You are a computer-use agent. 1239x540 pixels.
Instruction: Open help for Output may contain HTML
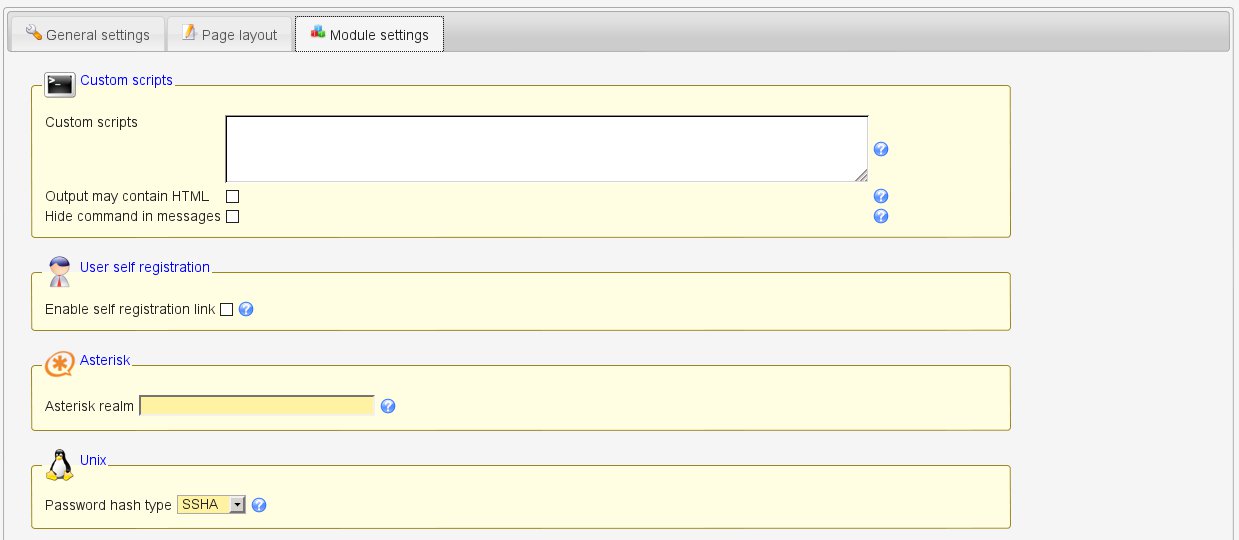[881, 196]
